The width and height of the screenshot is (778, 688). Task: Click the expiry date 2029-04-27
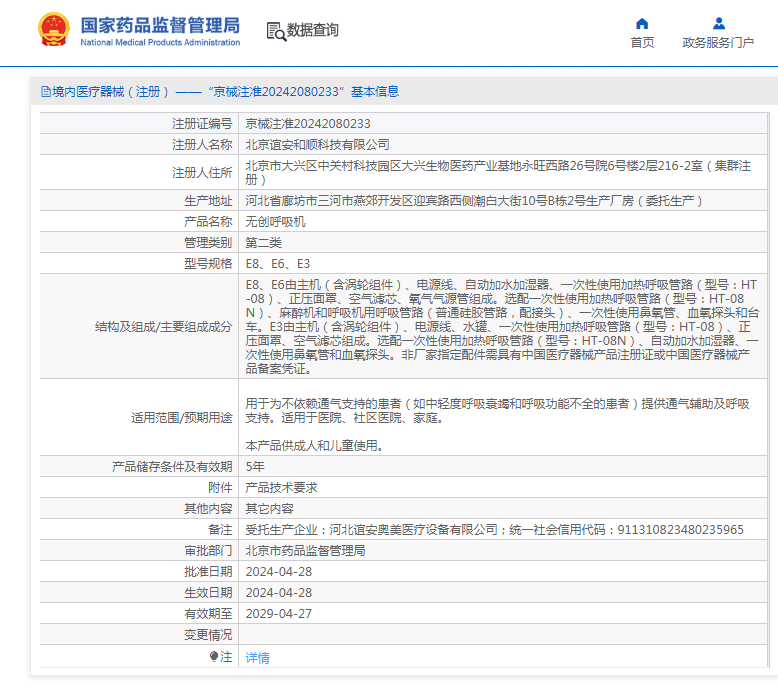coord(279,613)
